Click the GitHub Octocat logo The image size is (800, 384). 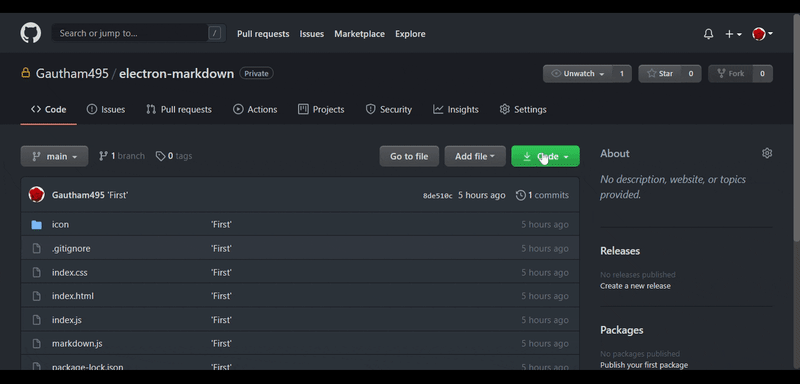pos(31,33)
